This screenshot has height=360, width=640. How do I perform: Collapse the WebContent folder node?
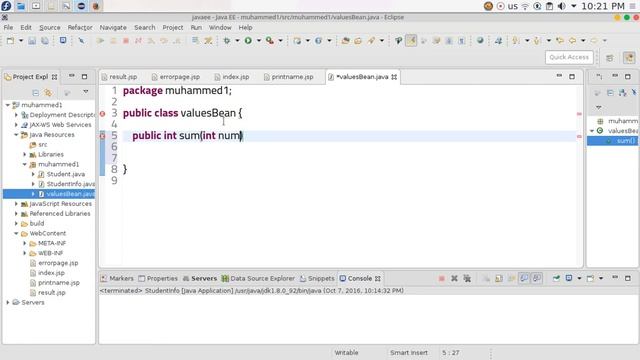(x=16, y=233)
